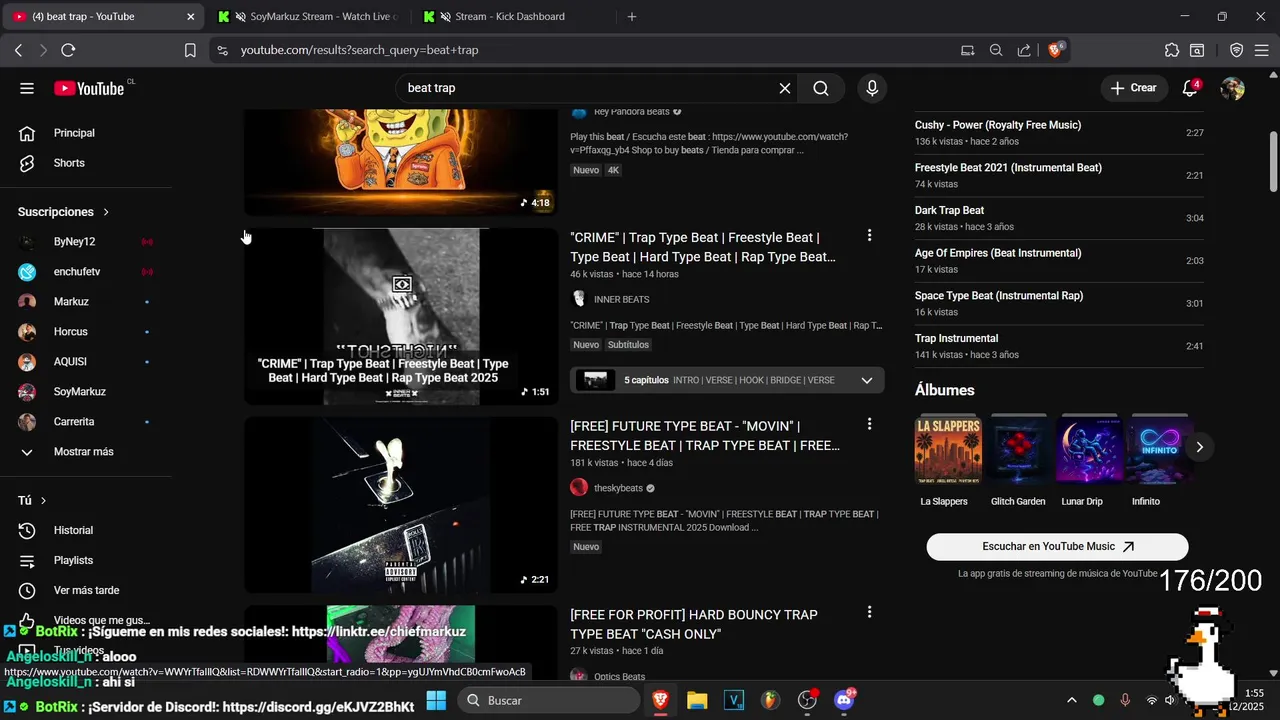Open the notifications bell
The height and width of the screenshot is (720, 1280).
(1190, 88)
